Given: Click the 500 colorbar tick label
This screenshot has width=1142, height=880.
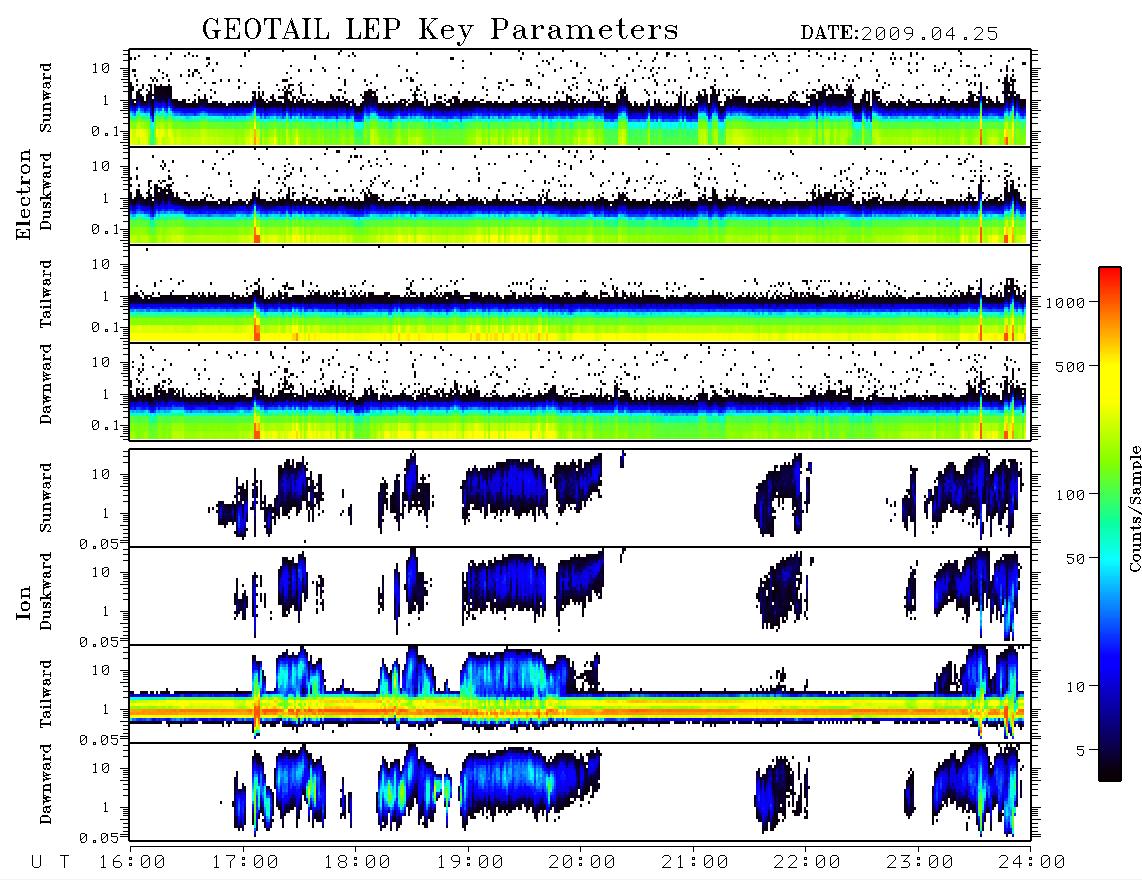Looking at the screenshot, I should 1071,366.
